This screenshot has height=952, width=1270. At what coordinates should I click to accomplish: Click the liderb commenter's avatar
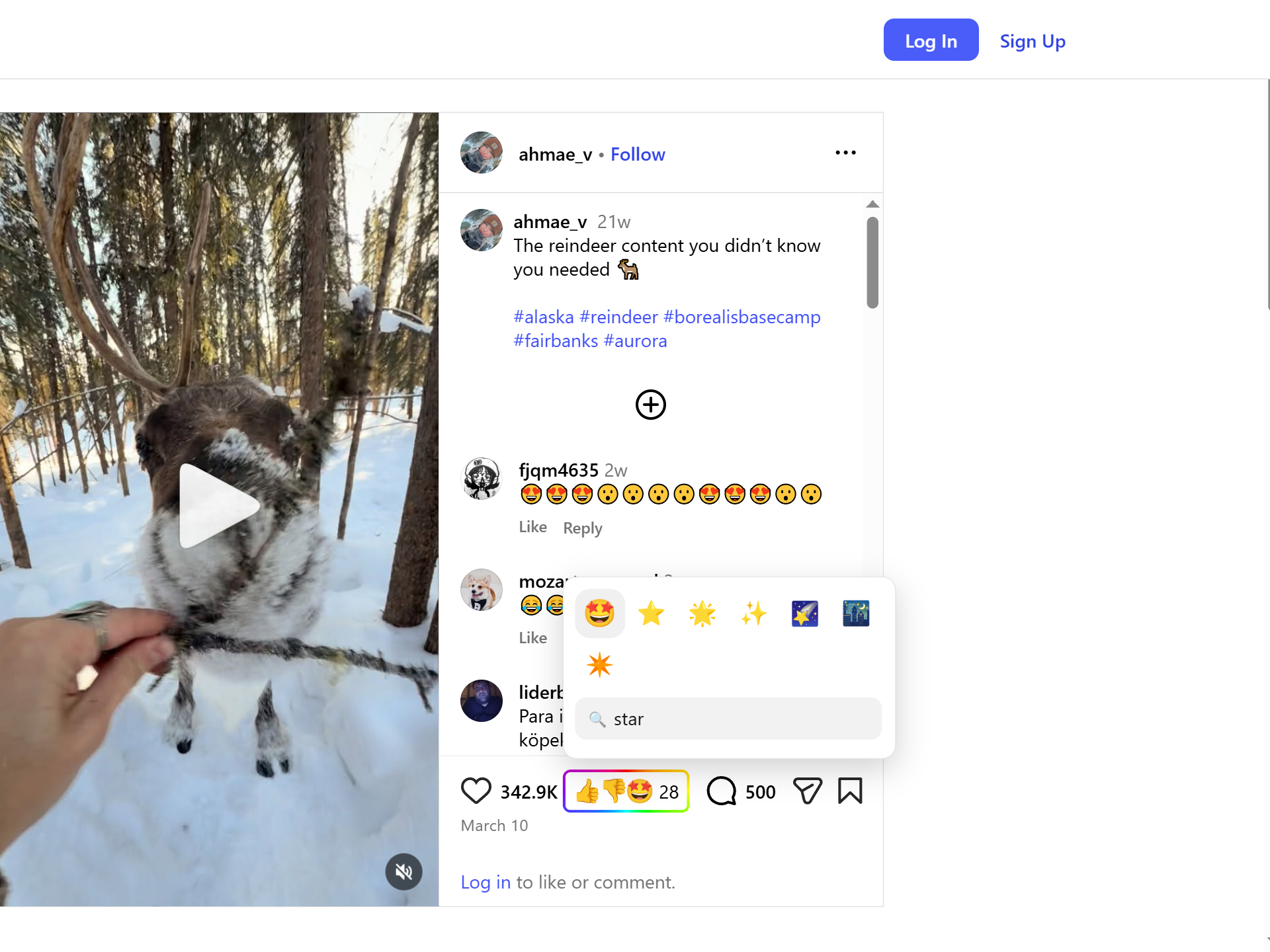click(x=482, y=701)
